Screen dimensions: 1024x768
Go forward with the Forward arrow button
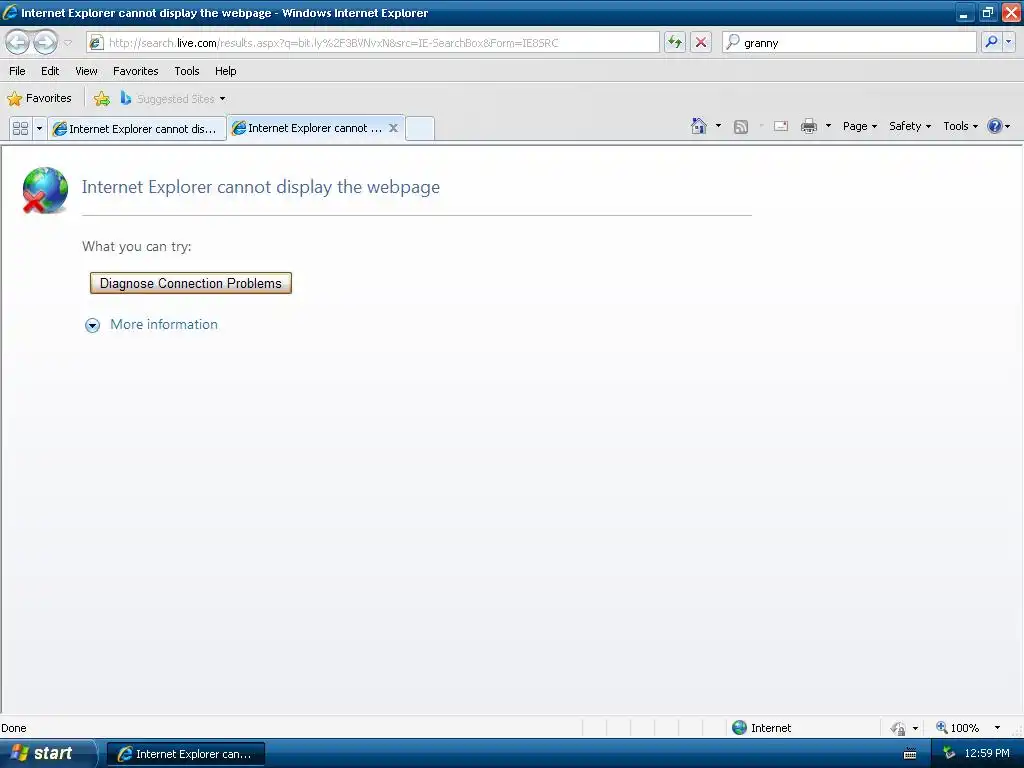click(45, 42)
